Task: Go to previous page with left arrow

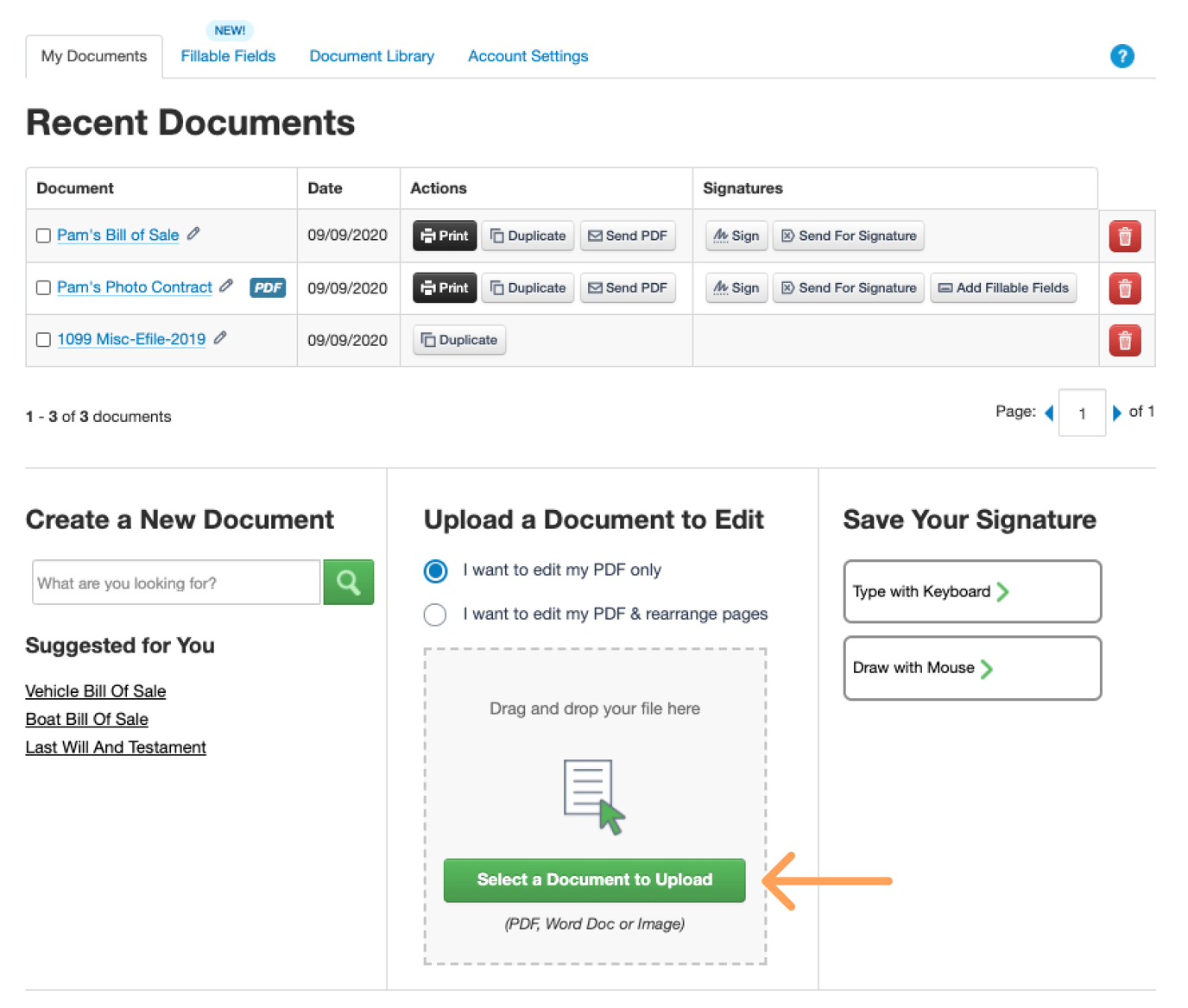Action: coord(1049,413)
